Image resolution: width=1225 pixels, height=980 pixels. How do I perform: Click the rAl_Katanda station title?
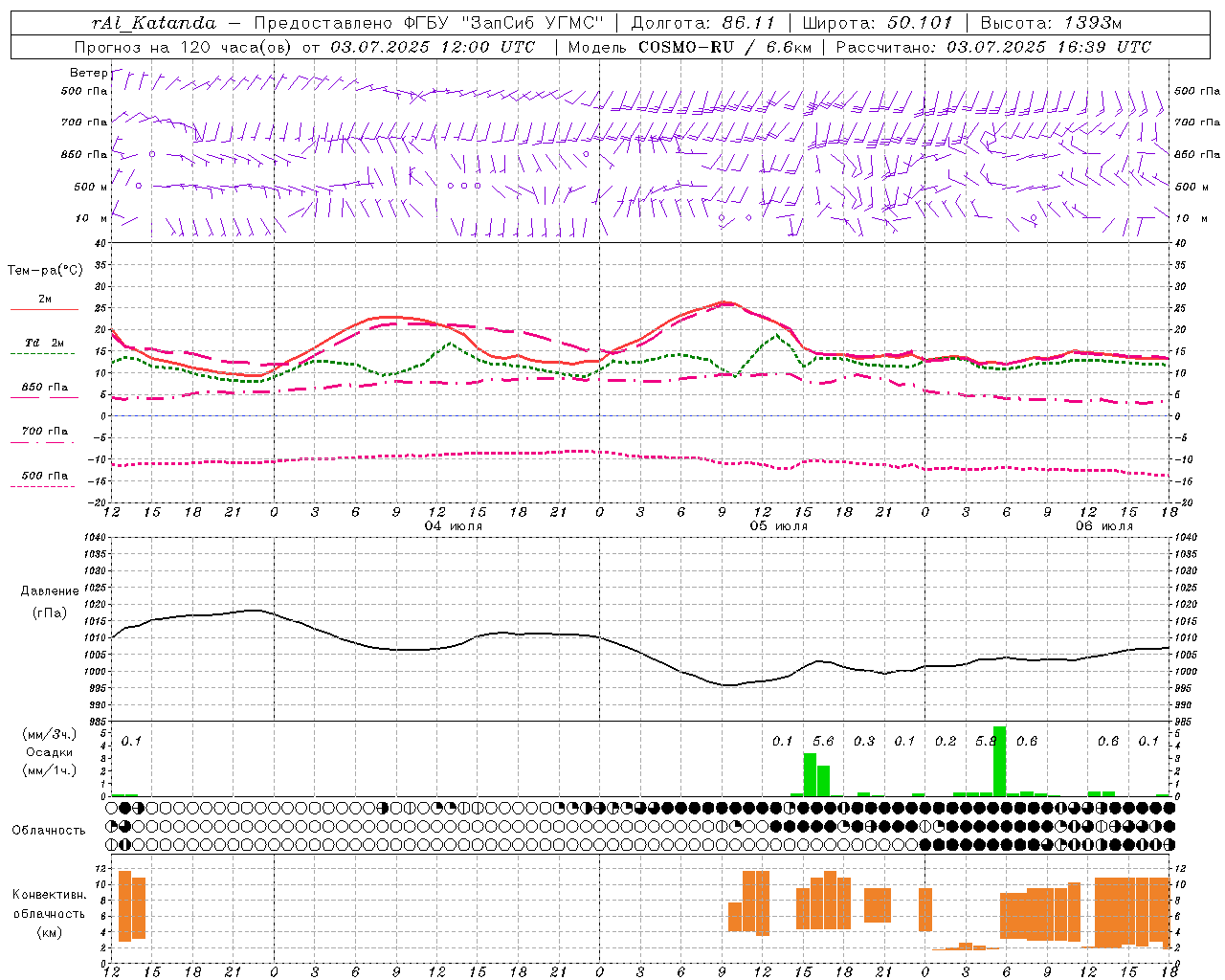click(154, 23)
